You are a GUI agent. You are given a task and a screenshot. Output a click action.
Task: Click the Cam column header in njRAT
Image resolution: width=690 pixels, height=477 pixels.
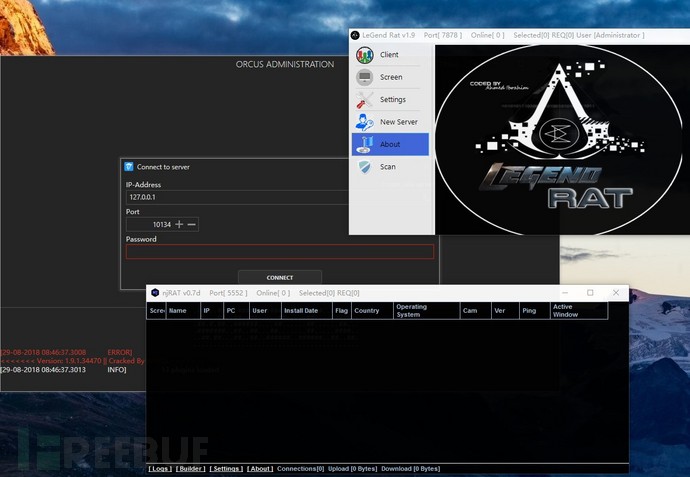coord(476,311)
